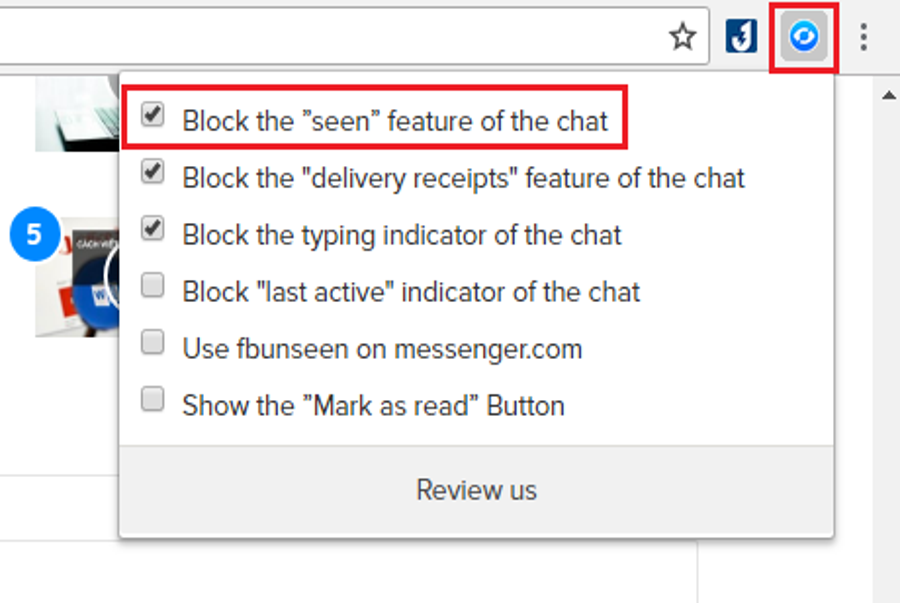900x603 pixels.
Task: Uncheck Block the typing indicator checkbox
Action: [x=153, y=228]
